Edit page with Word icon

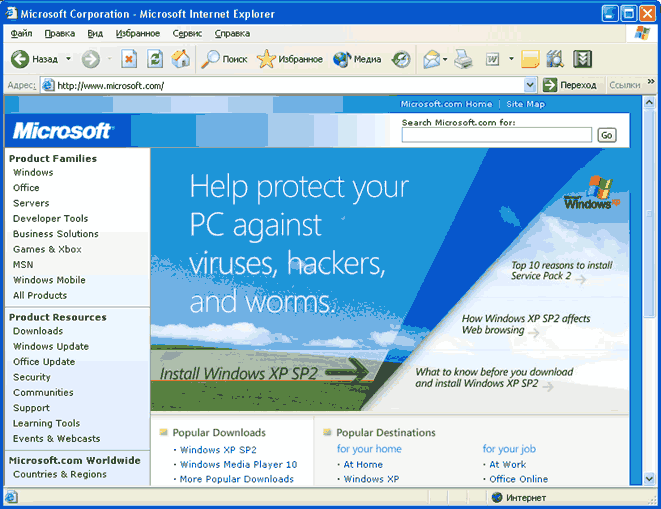[x=492, y=59]
